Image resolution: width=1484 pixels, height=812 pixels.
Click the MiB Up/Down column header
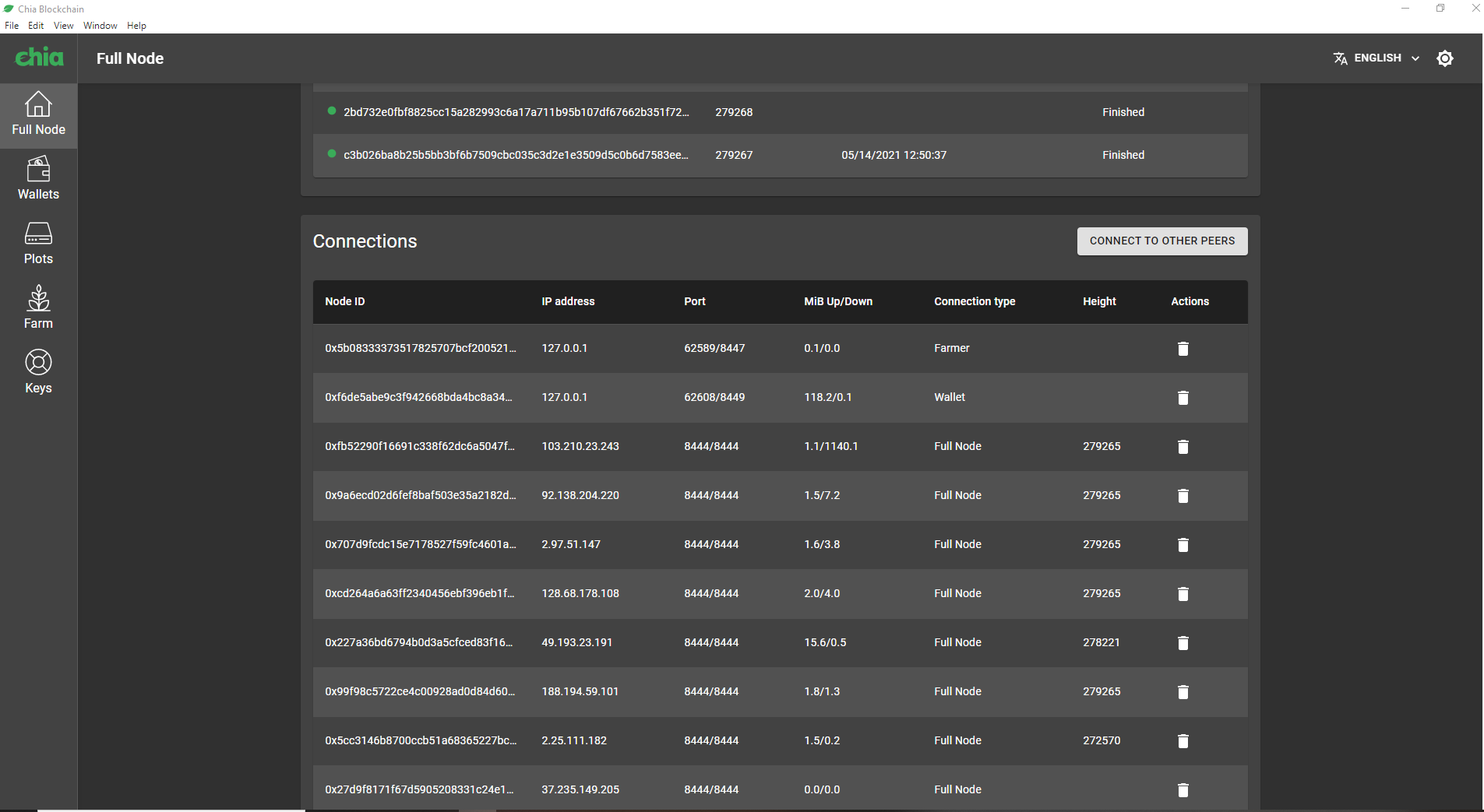(x=838, y=301)
